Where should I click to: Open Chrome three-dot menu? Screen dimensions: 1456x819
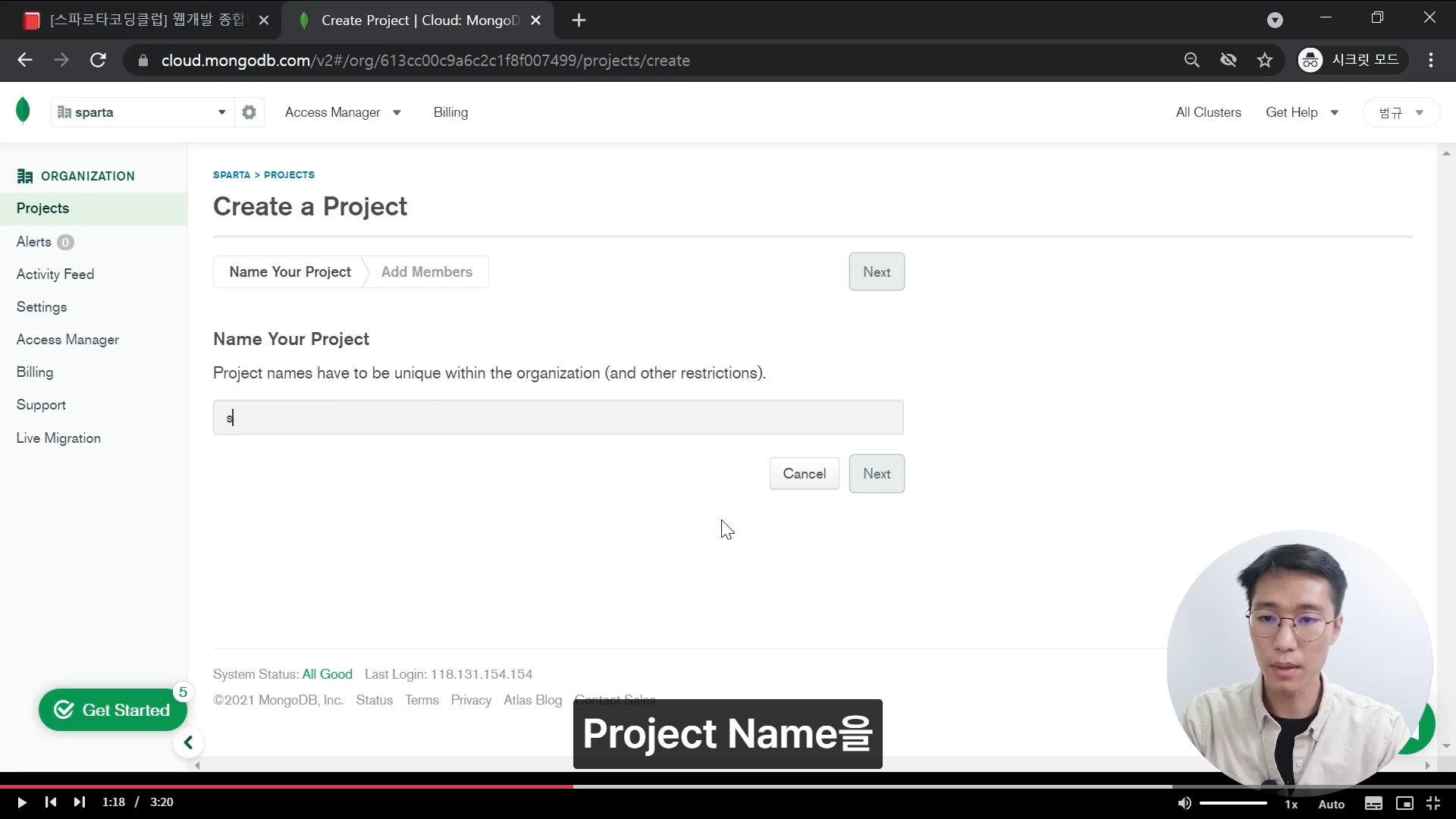click(1431, 60)
